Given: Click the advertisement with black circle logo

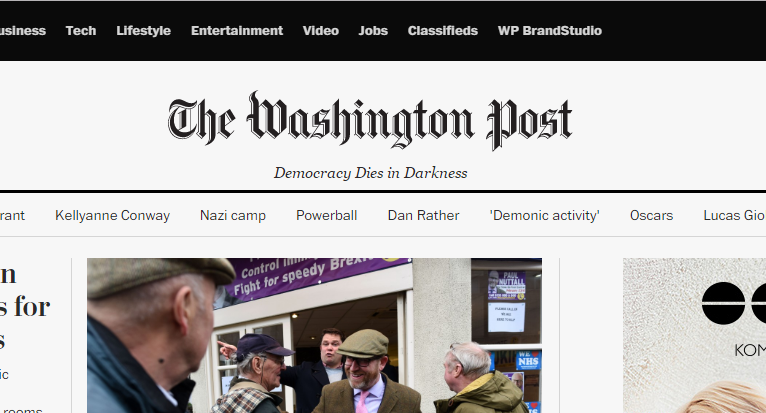Looking at the screenshot, I should (x=694, y=335).
